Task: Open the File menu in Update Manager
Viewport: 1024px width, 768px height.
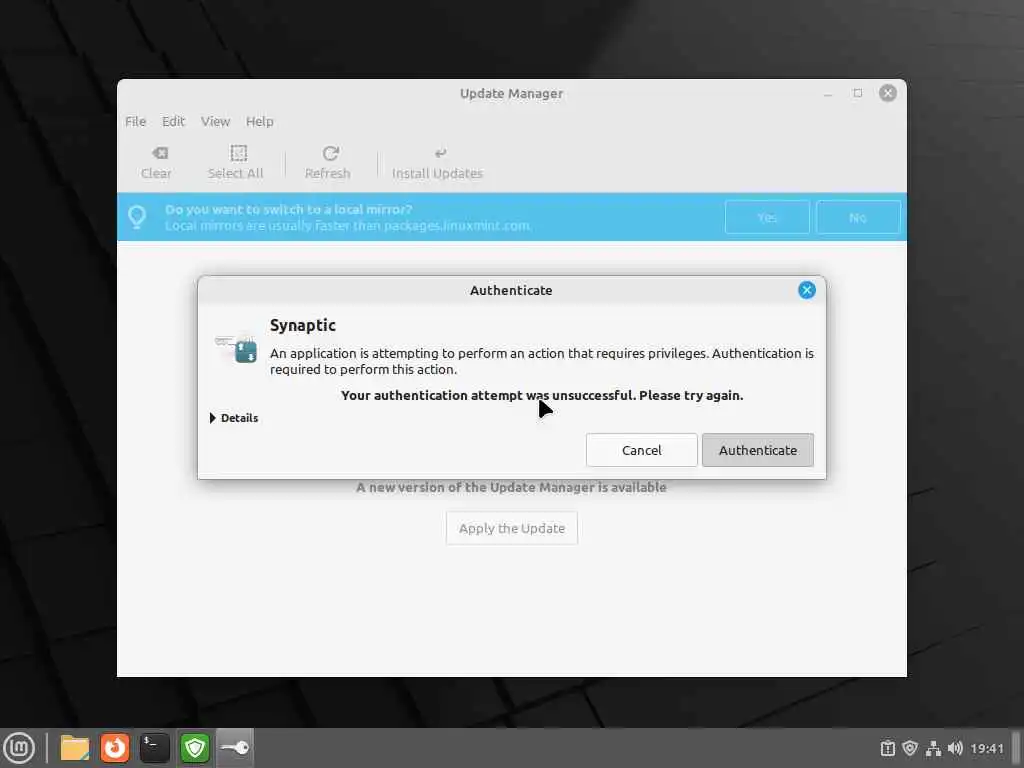Action: (x=135, y=121)
